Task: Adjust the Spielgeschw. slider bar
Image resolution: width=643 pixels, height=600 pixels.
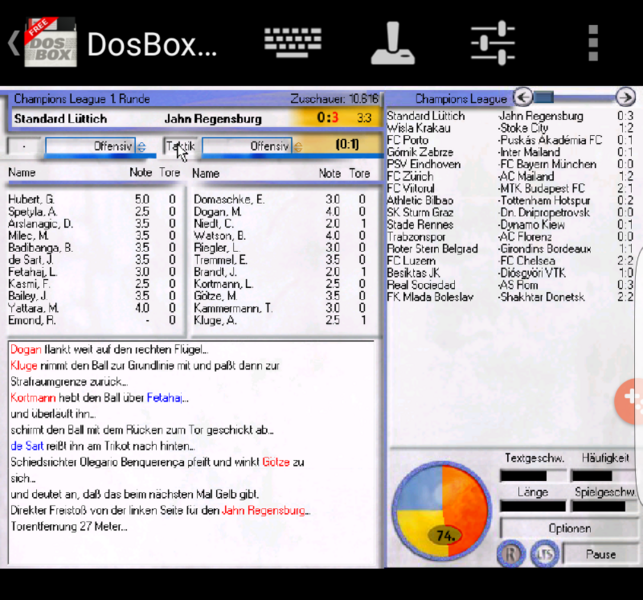Action: (603, 506)
